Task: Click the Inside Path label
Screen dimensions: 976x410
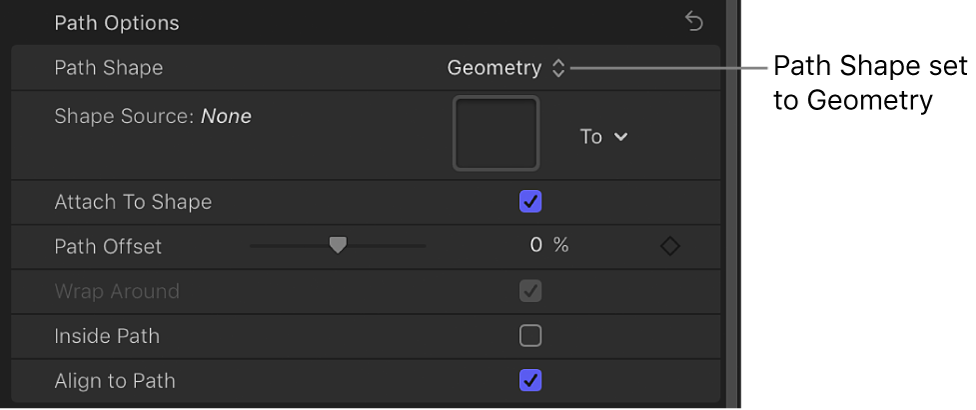Action: (x=107, y=336)
